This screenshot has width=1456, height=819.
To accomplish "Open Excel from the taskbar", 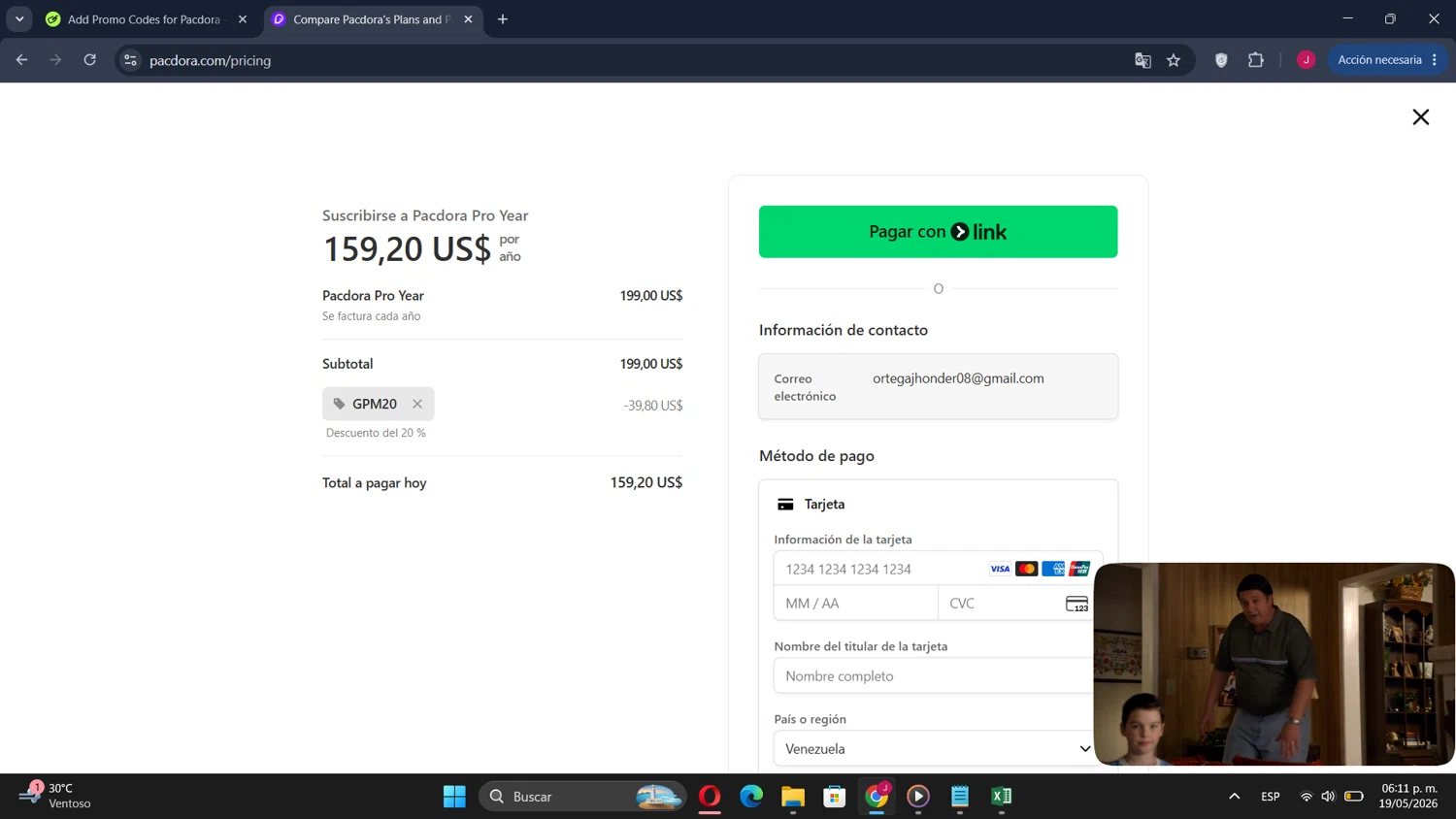I will [x=1002, y=797].
